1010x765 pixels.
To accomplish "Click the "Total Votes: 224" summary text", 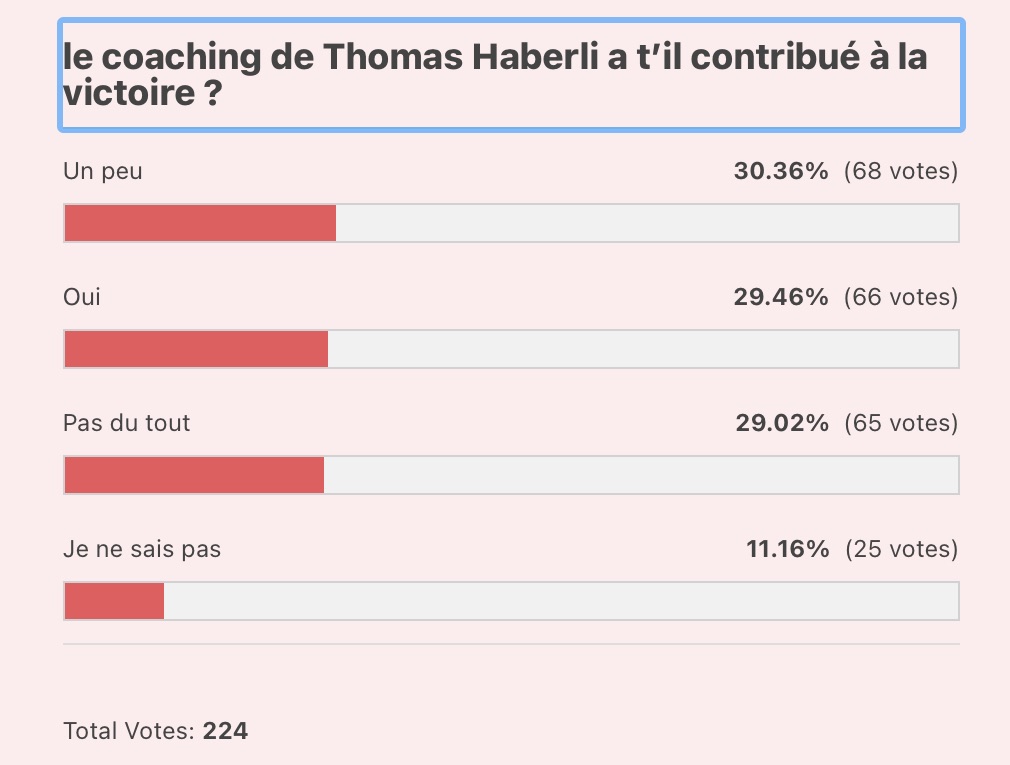I will 156,731.
